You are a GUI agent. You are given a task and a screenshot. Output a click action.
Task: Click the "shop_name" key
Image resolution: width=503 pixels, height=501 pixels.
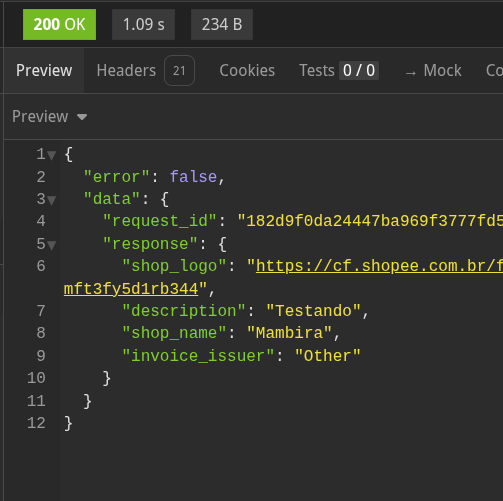pos(174,333)
